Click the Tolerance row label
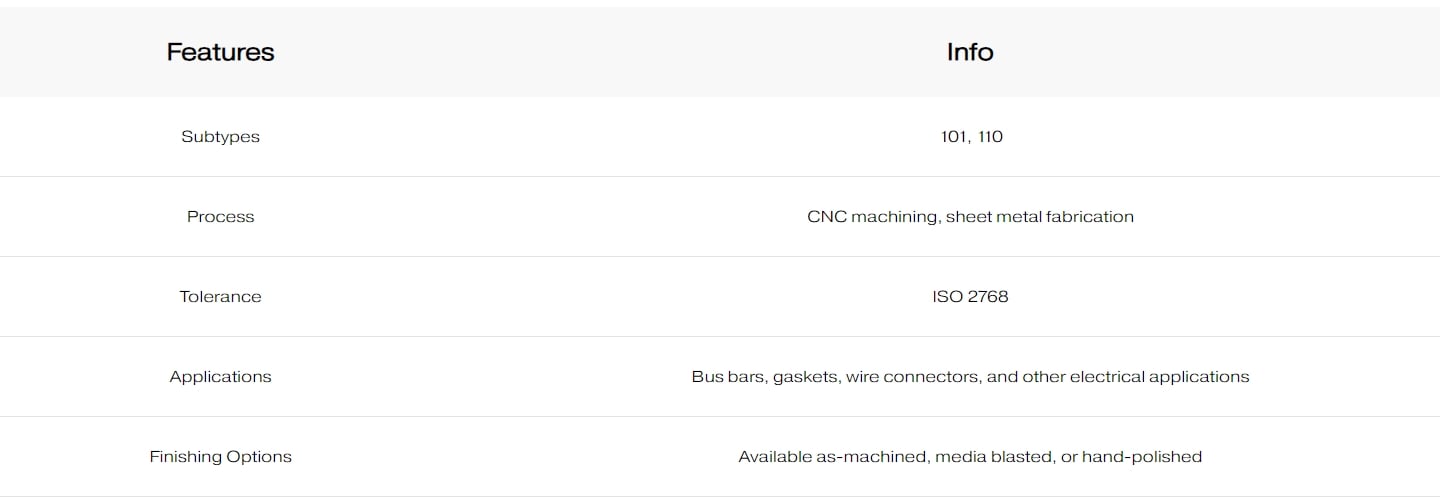Viewport: 1440px width, 503px height. 220,297
